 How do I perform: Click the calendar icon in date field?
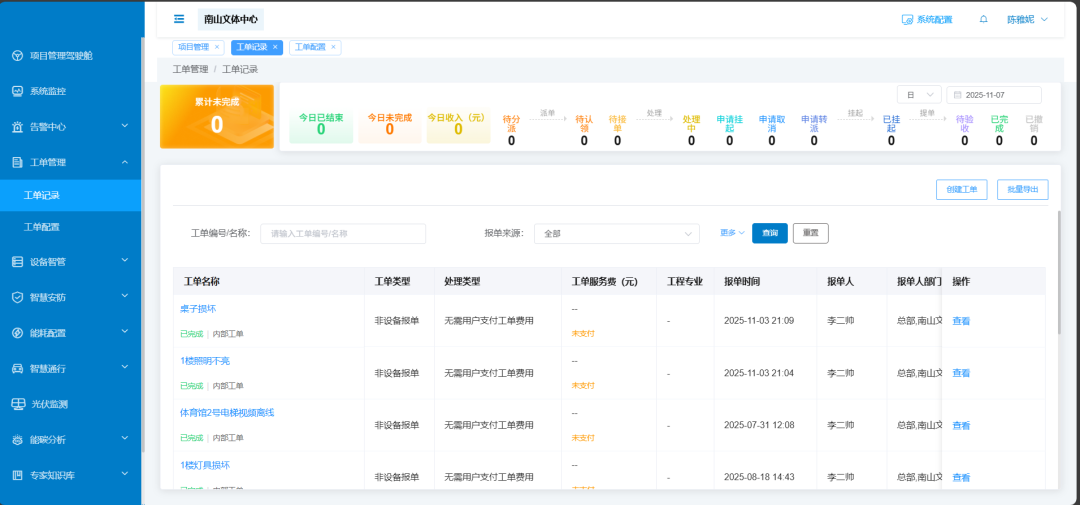(957, 95)
